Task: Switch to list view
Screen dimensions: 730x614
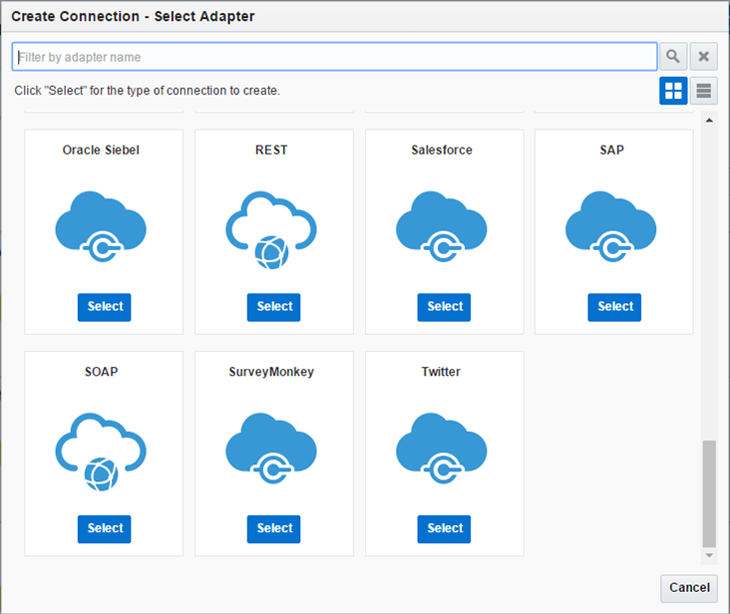Action: [704, 91]
